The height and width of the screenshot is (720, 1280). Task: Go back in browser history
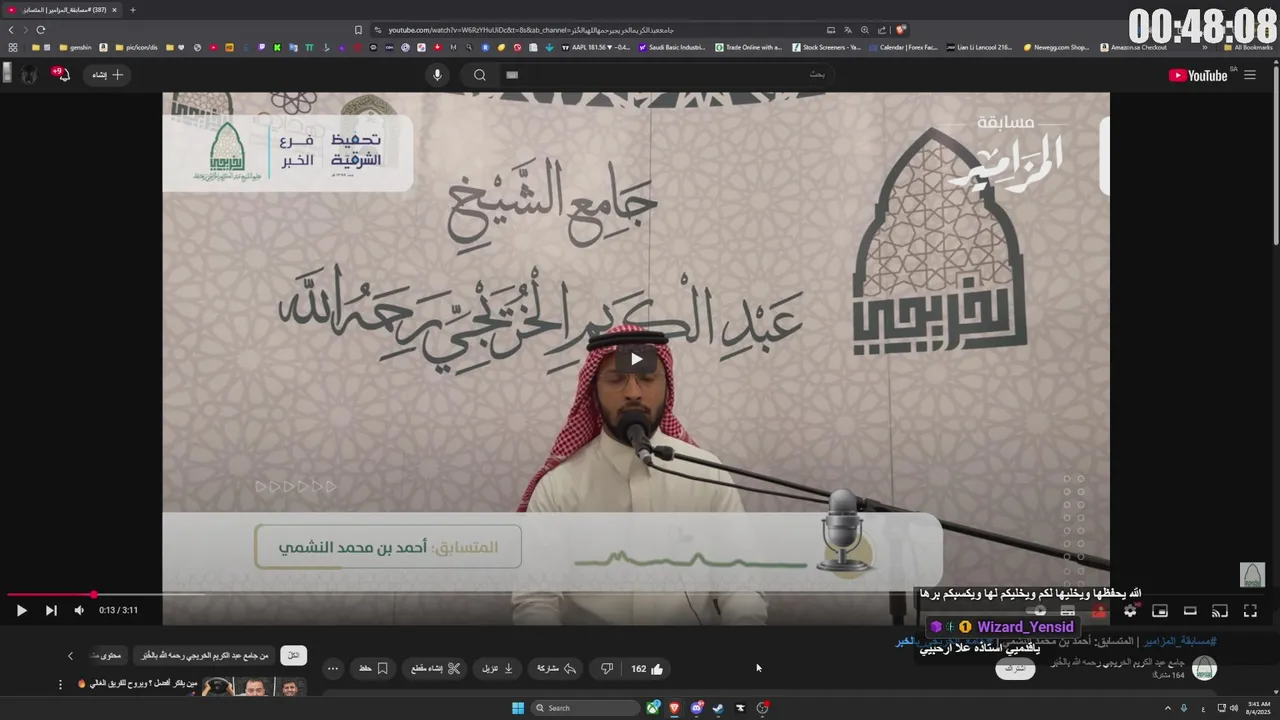coord(11,30)
